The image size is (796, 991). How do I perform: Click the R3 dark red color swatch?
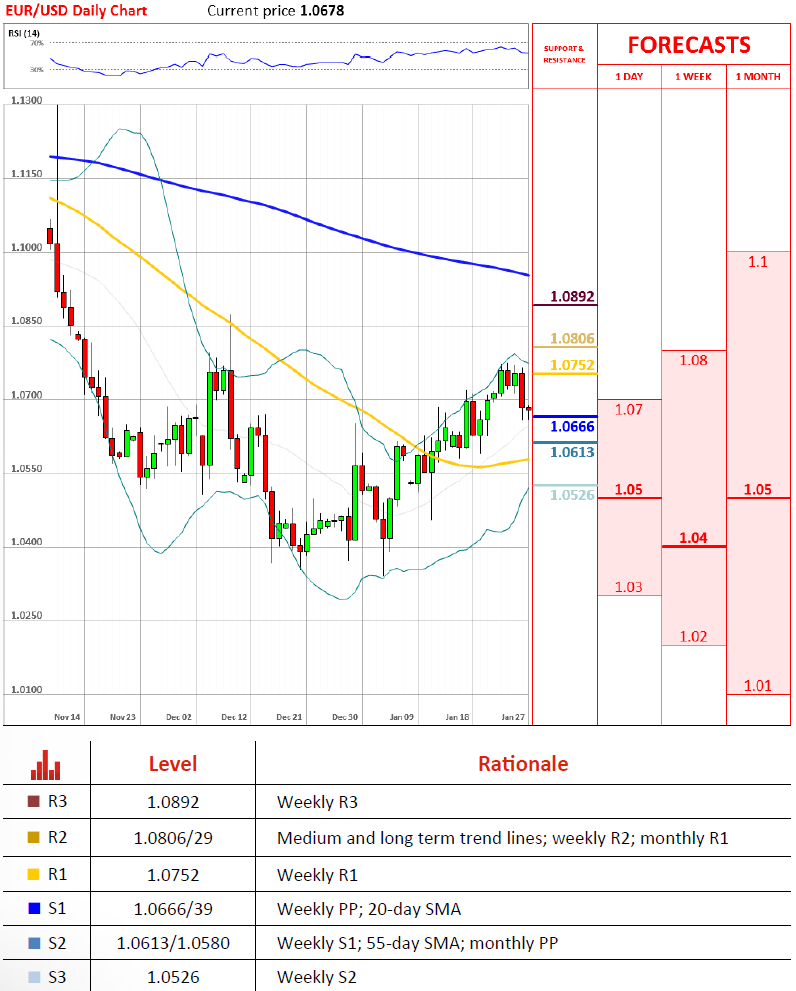click(34, 801)
